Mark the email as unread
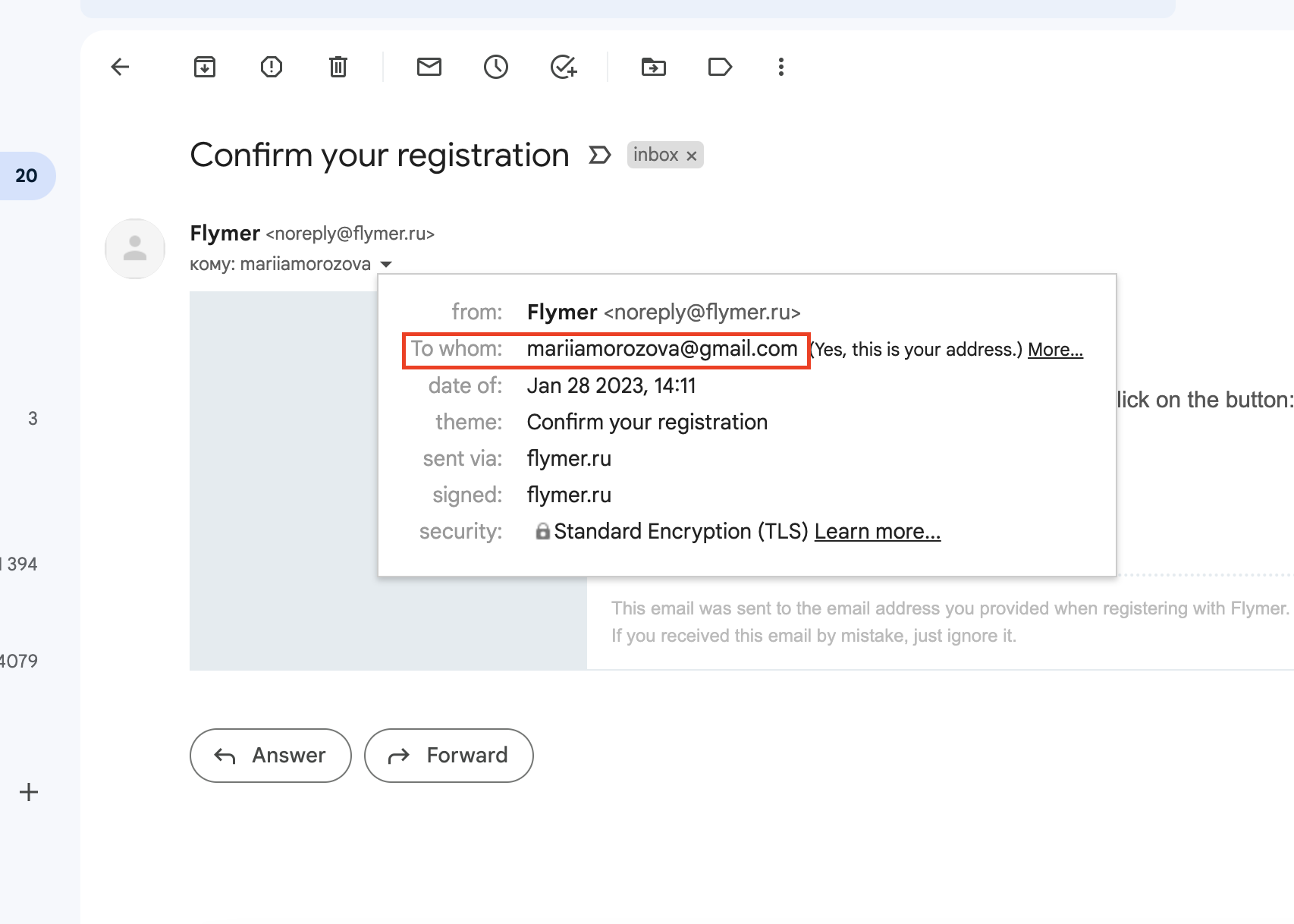 pyautogui.click(x=429, y=67)
